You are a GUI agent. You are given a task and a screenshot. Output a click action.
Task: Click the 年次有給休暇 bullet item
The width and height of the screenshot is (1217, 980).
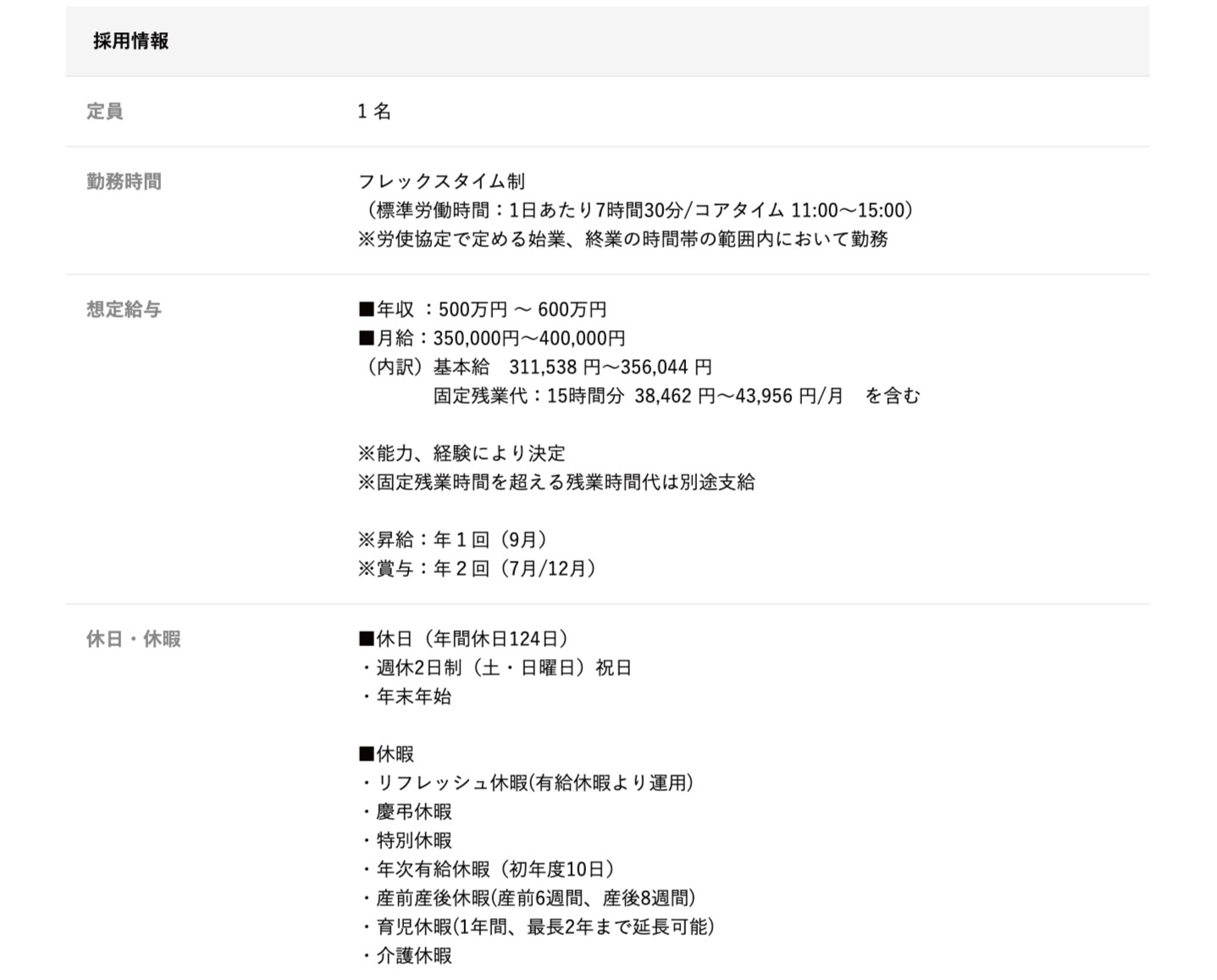point(488,869)
